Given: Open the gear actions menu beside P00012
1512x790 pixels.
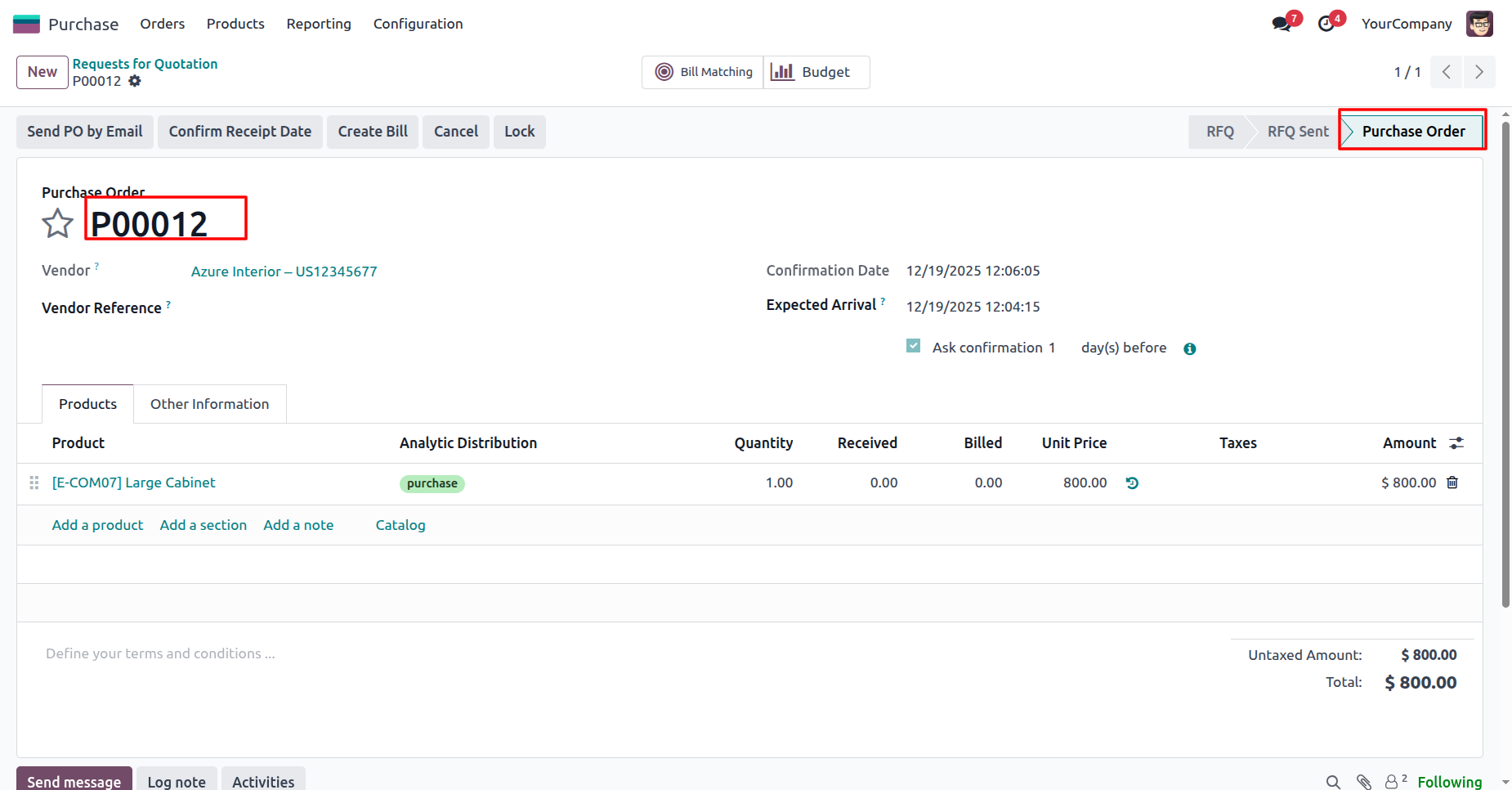Looking at the screenshot, I should click(135, 81).
